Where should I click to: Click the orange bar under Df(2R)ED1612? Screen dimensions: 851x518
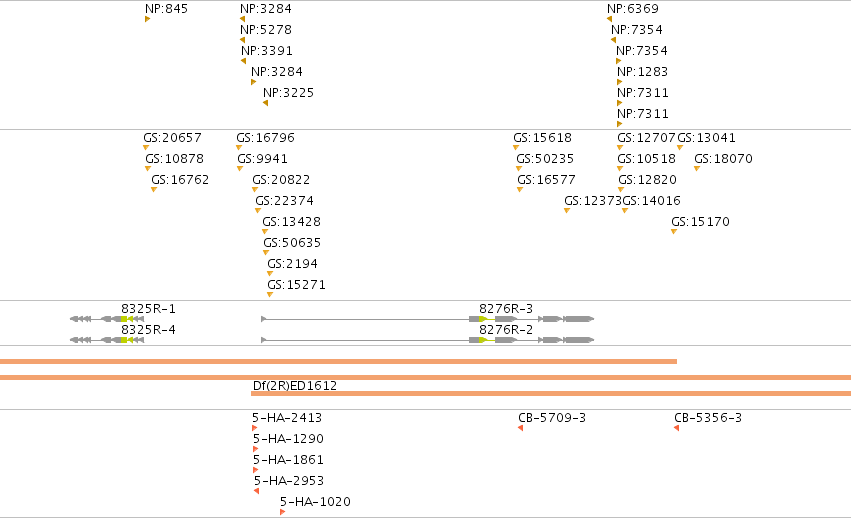551,394
